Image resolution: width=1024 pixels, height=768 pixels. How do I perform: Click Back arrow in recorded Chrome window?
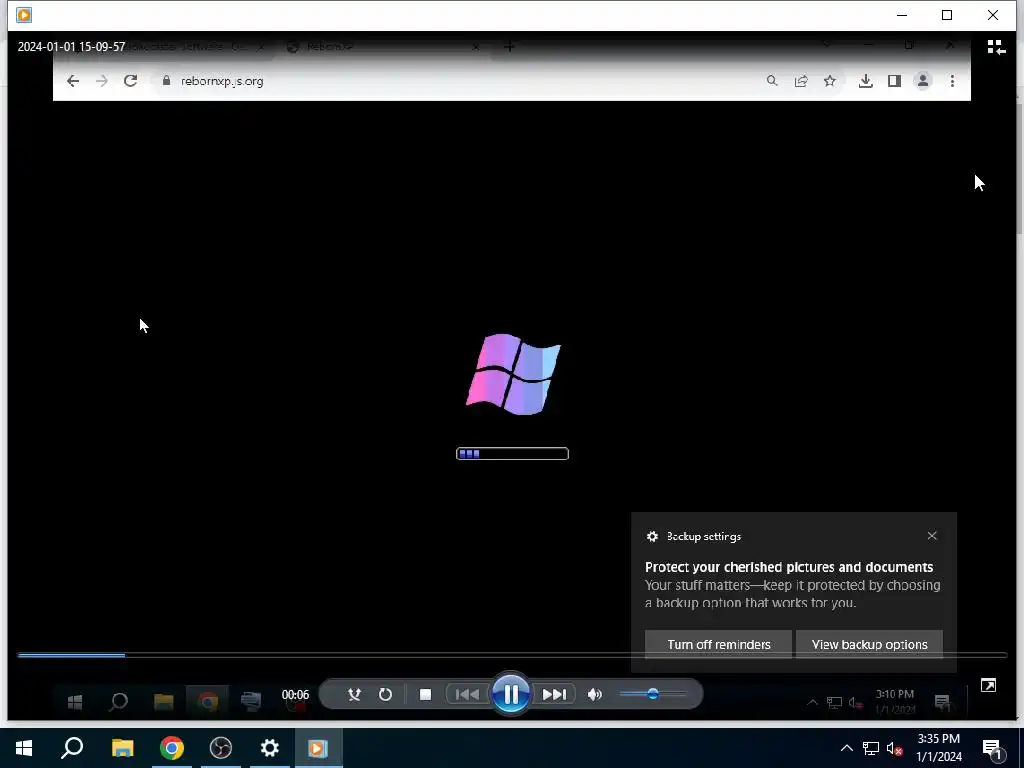73,81
